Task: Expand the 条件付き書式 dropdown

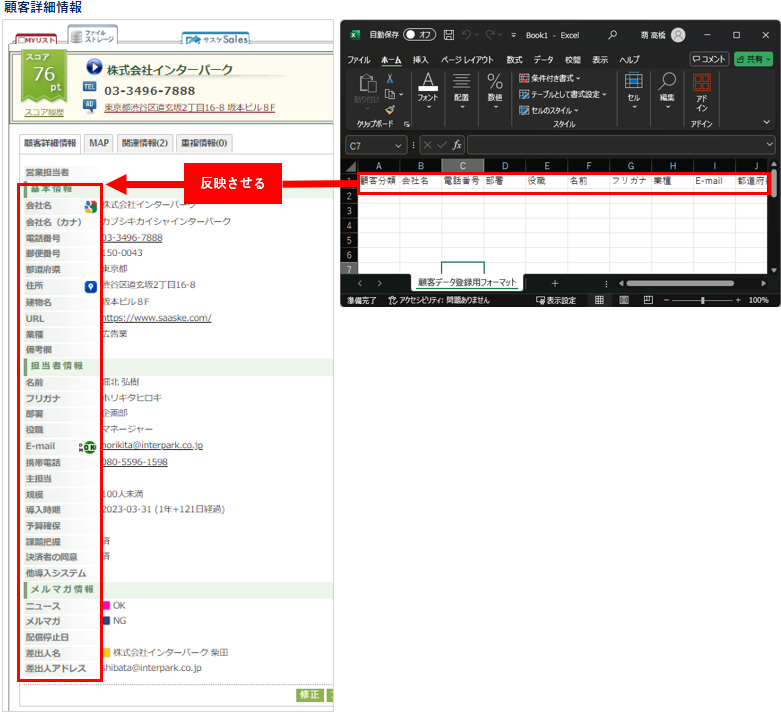Action: tap(578, 78)
